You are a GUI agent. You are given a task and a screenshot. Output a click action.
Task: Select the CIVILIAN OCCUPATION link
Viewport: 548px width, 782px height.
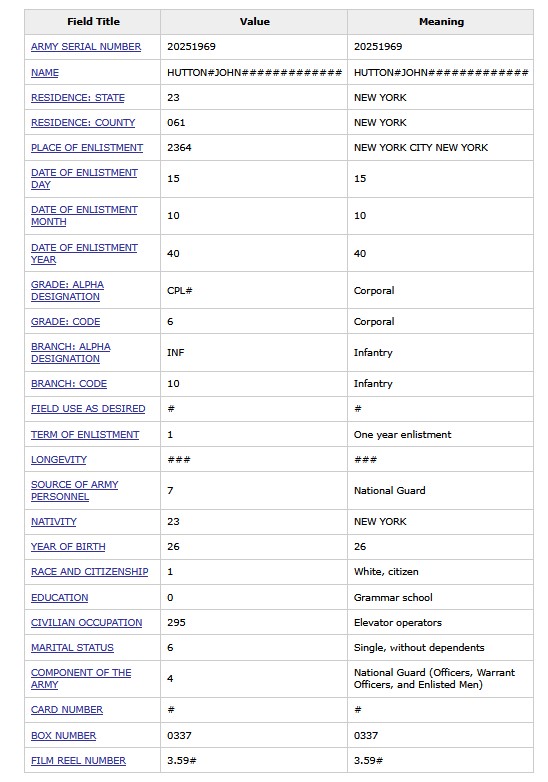point(86,622)
